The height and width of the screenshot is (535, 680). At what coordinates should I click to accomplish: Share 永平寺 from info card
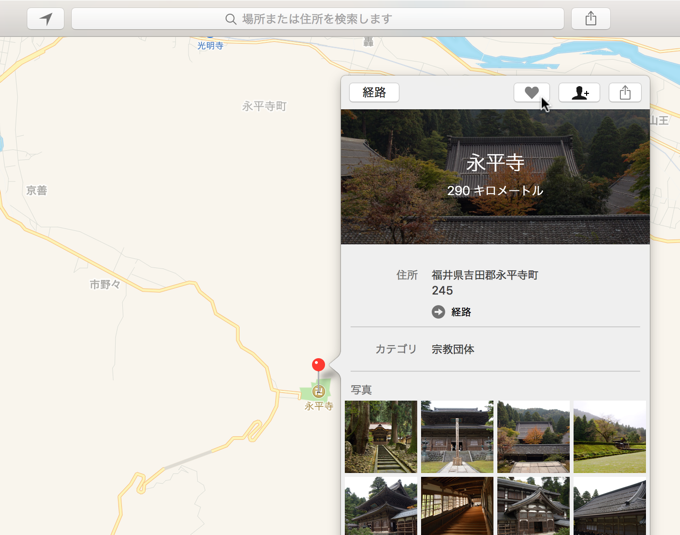(625, 92)
